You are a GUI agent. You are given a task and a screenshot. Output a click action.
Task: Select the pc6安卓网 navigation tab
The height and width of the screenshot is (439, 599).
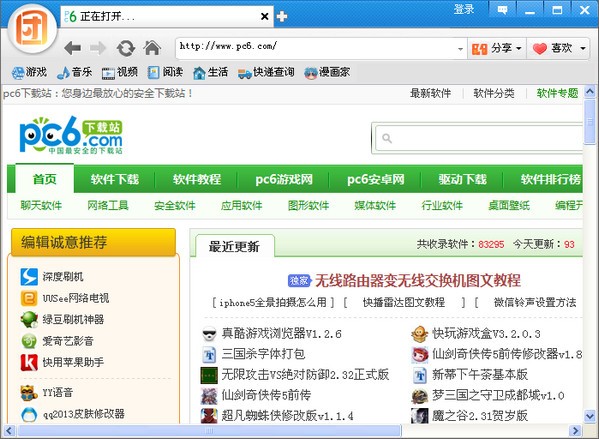[x=376, y=179]
